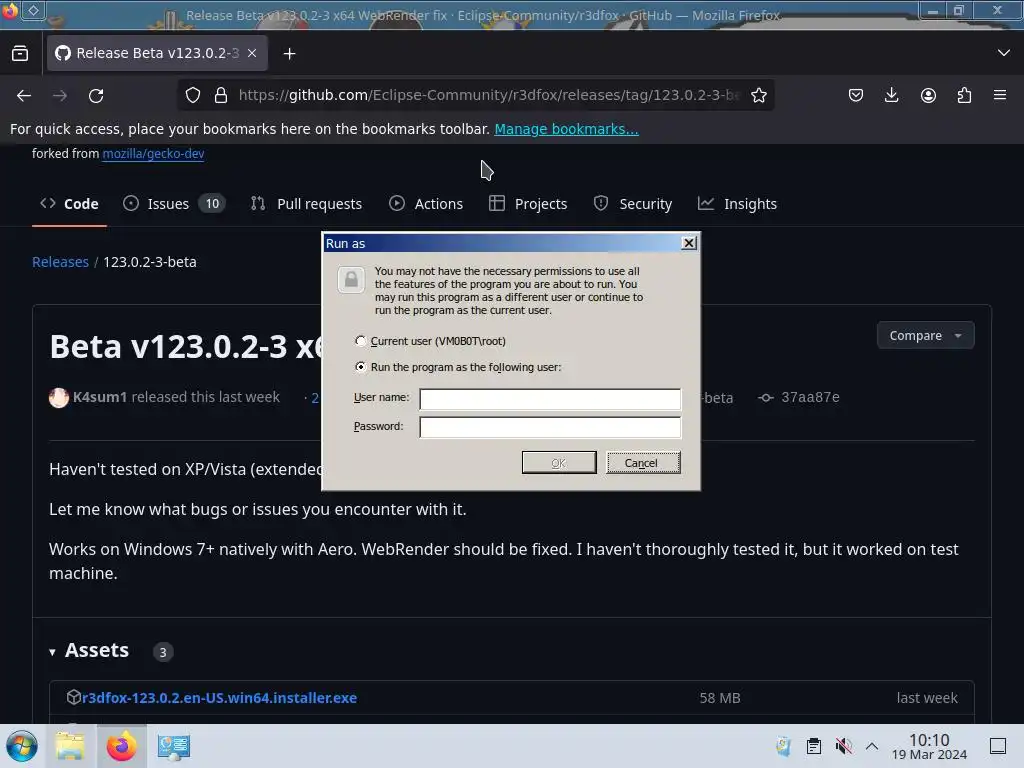Open K4sum1 author profile link
The image size is (1024, 768).
[99, 397]
